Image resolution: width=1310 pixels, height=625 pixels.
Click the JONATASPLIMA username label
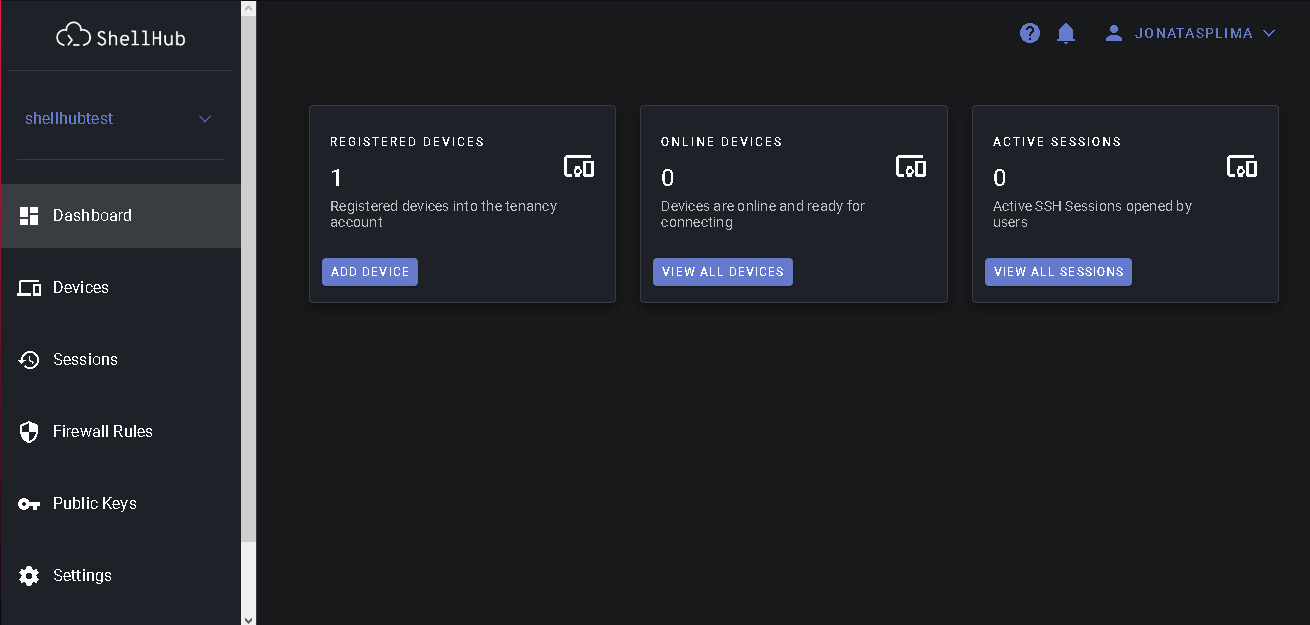1193,33
